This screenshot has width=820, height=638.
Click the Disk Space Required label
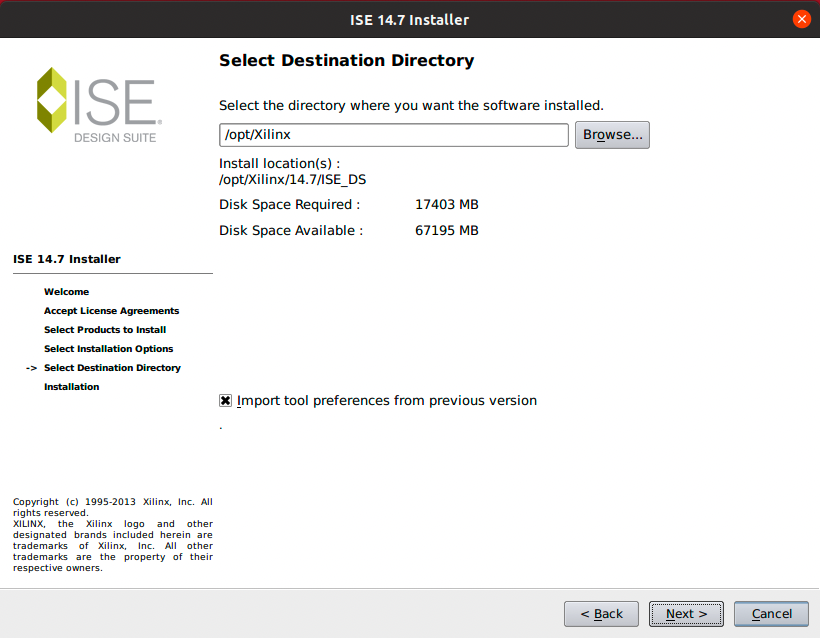[x=290, y=204]
